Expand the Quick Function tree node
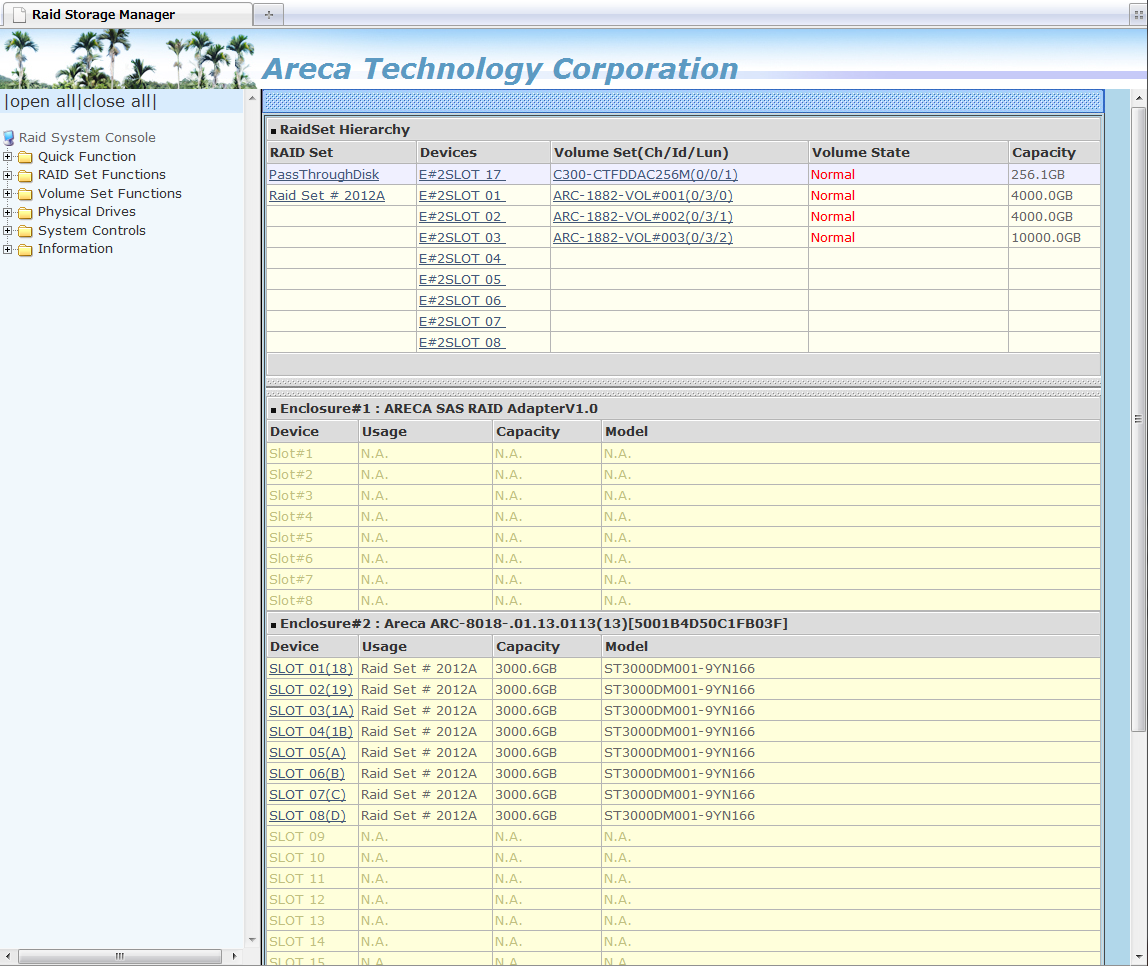Viewport: 1148px width, 966px height. pos(8,157)
